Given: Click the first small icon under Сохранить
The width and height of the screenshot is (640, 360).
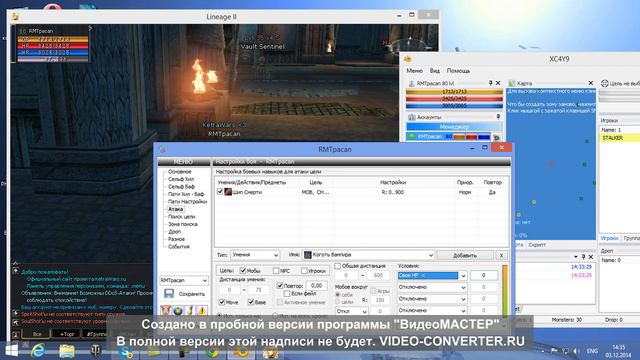Looking at the screenshot, I should 165,311.
